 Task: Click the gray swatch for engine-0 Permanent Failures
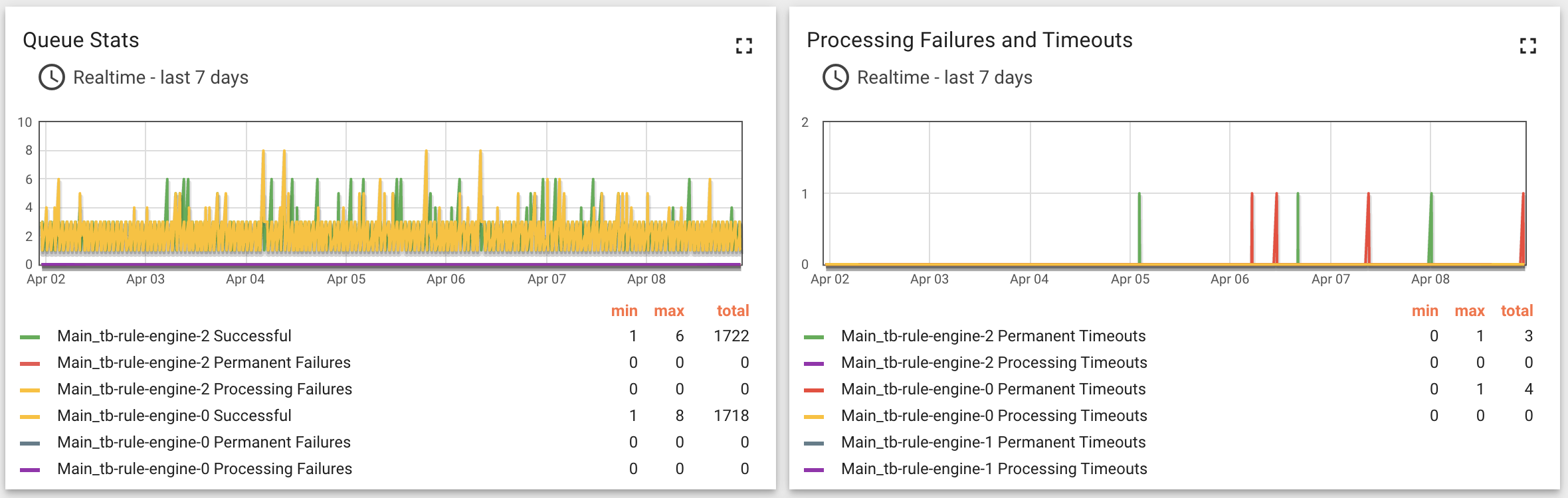(30, 444)
